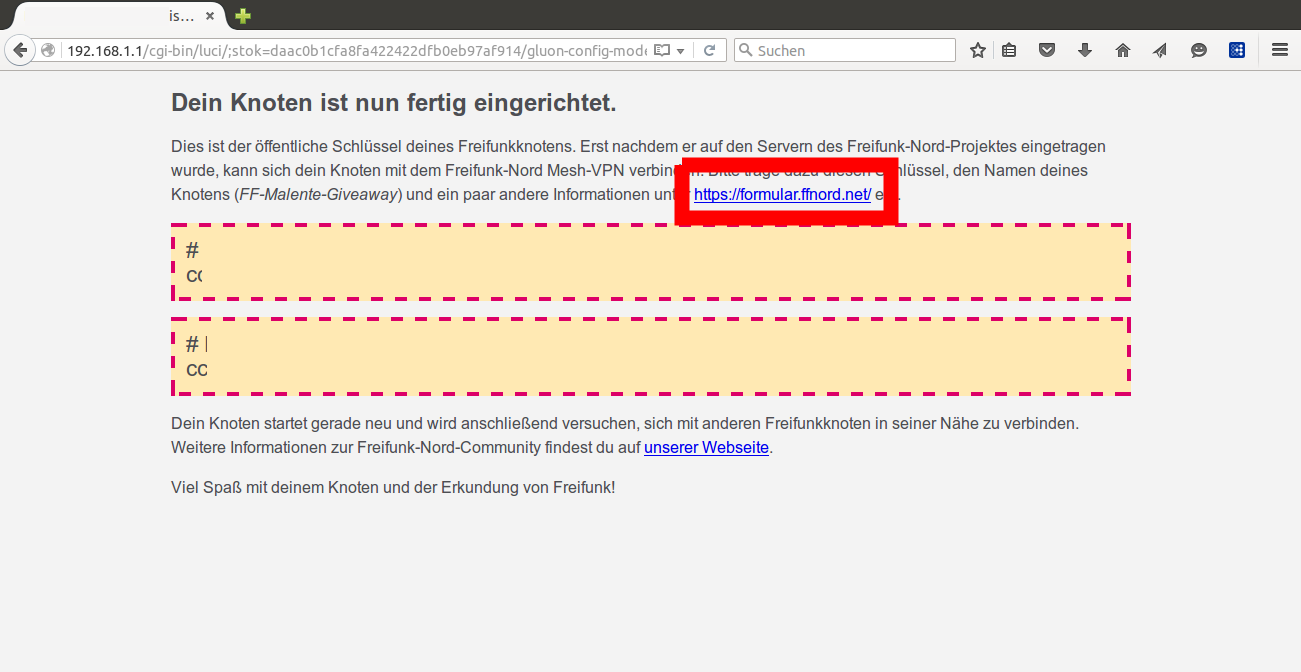Click the globe site identity icon

coord(47,50)
